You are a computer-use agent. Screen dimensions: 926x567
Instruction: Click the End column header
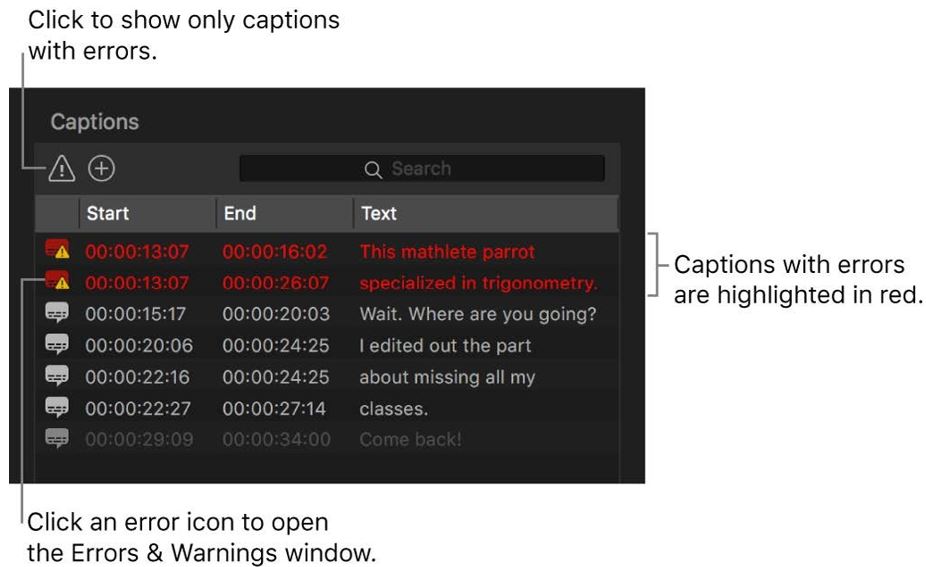pyautogui.click(x=240, y=213)
